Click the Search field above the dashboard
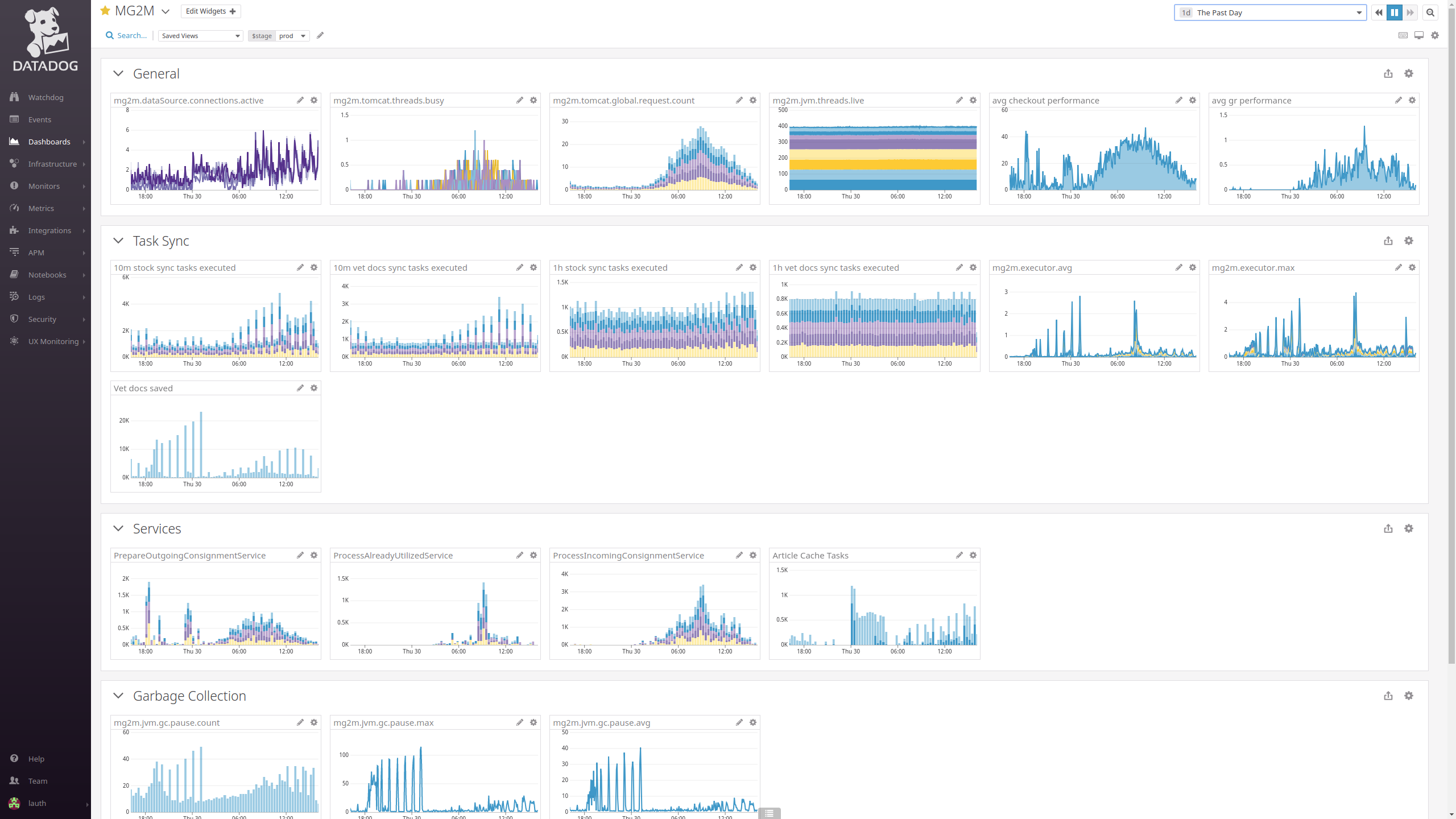Screen dimensions: 1456x819 pyautogui.click(x=126, y=35)
